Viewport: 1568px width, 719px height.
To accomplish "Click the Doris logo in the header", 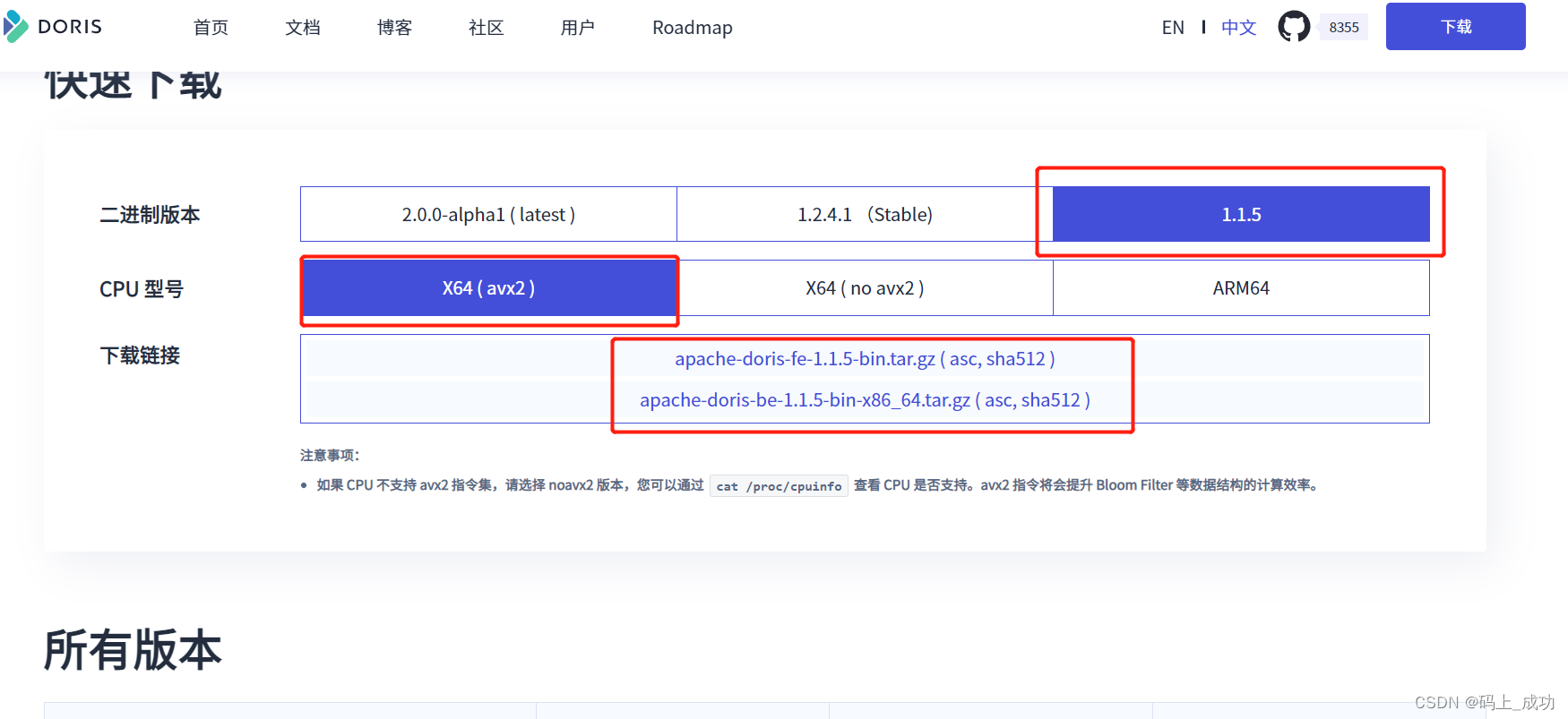I will tap(52, 27).
